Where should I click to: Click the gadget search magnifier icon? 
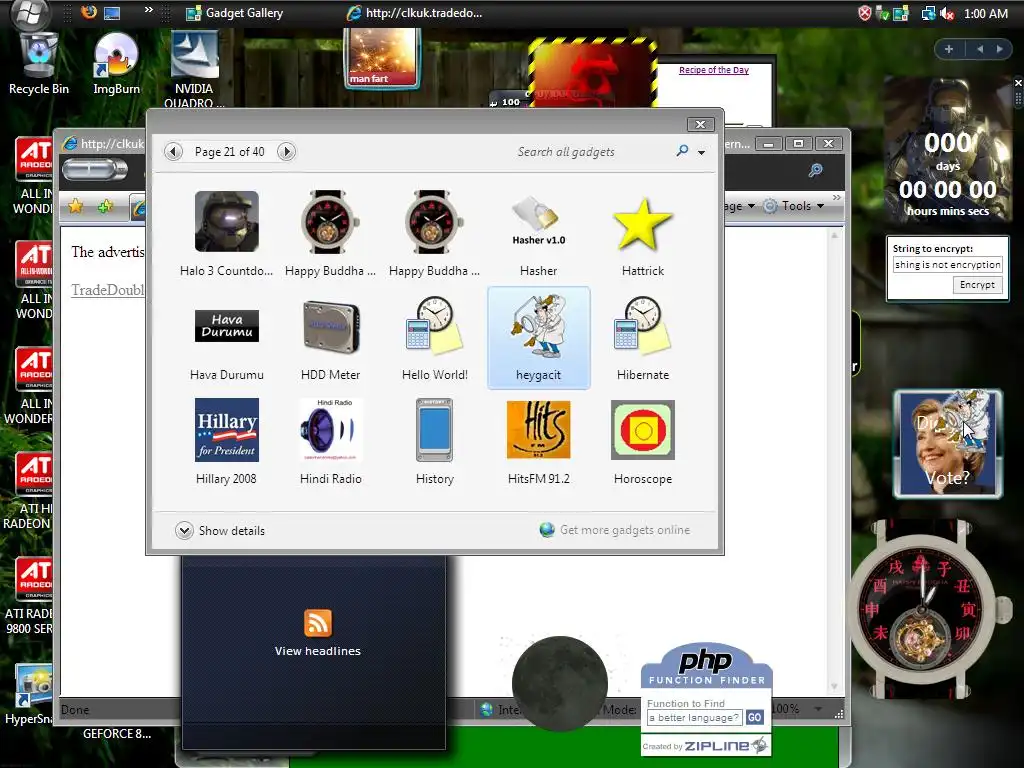[682, 151]
